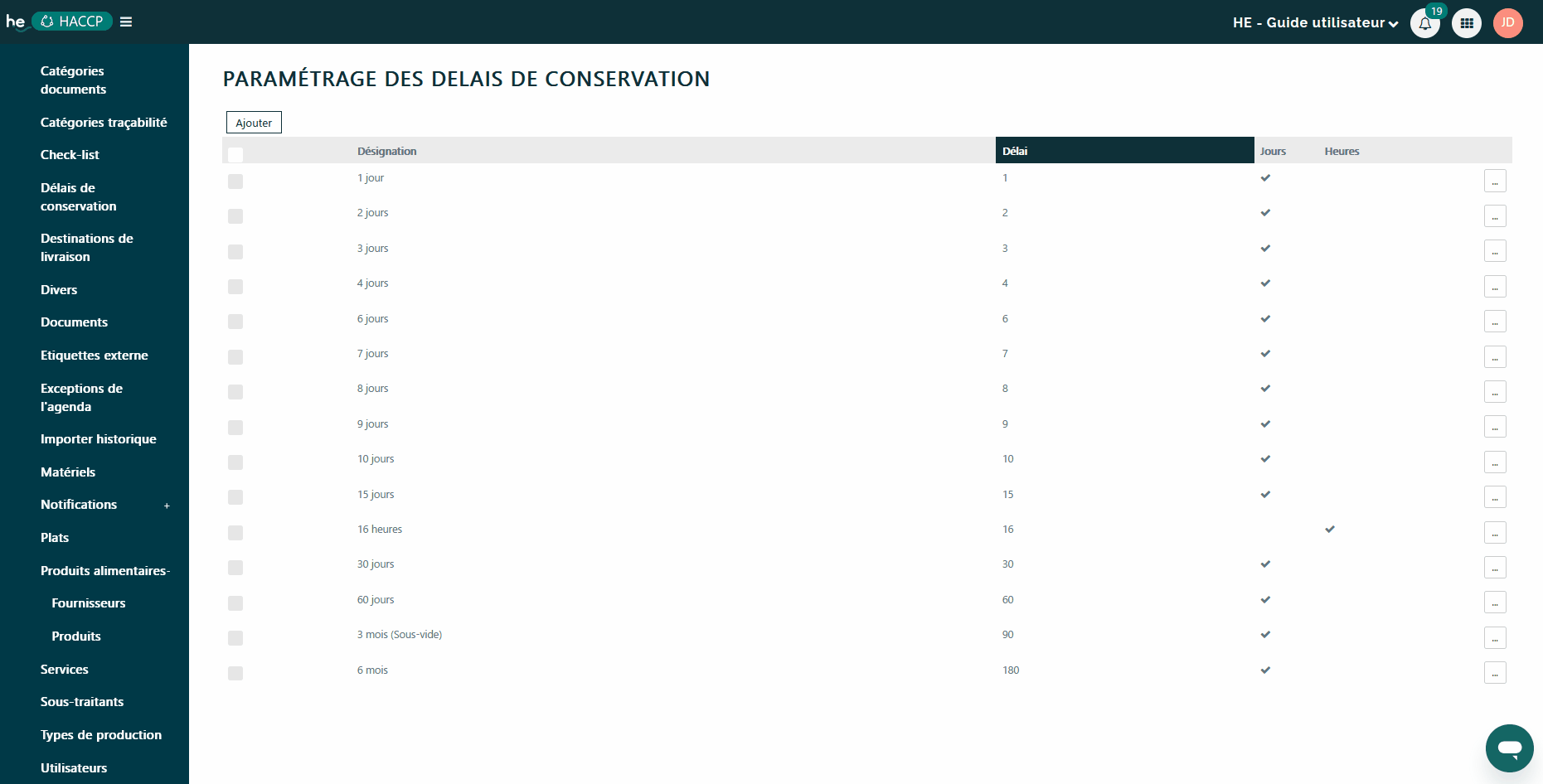1543x784 pixels.
Task: Open actions menu for 60 jours row
Action: (1495, 603)
